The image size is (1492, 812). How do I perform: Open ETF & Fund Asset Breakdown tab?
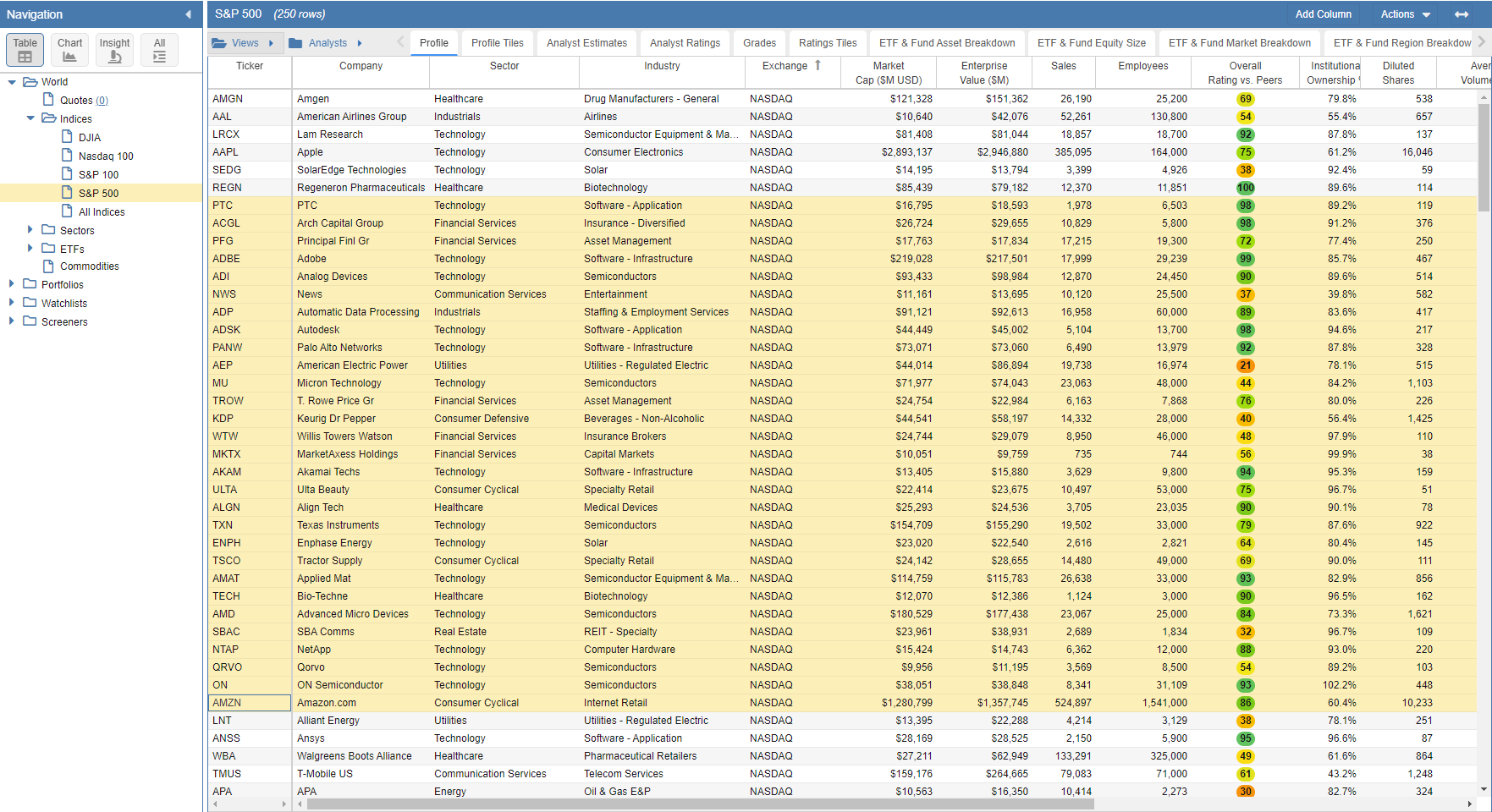pyautogui.click(x=947, y=43)
